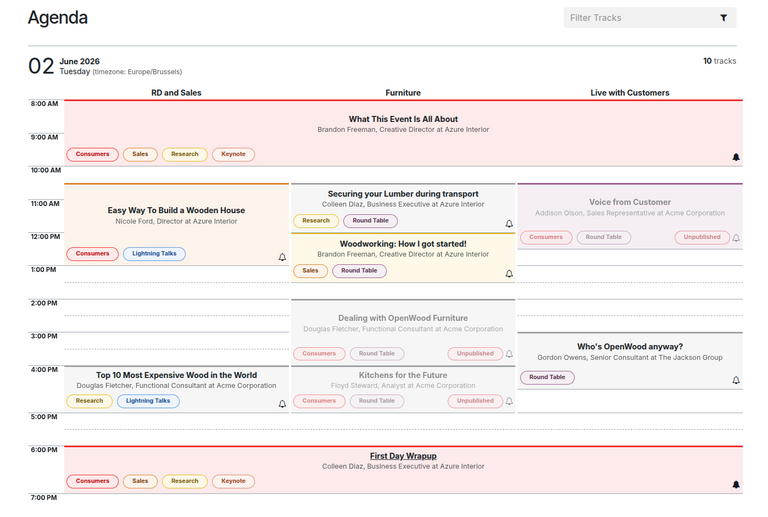Click Round Table tag on Dealing with OpenWood Furniture
768x517 pixels.
click(x=377, y=353)
